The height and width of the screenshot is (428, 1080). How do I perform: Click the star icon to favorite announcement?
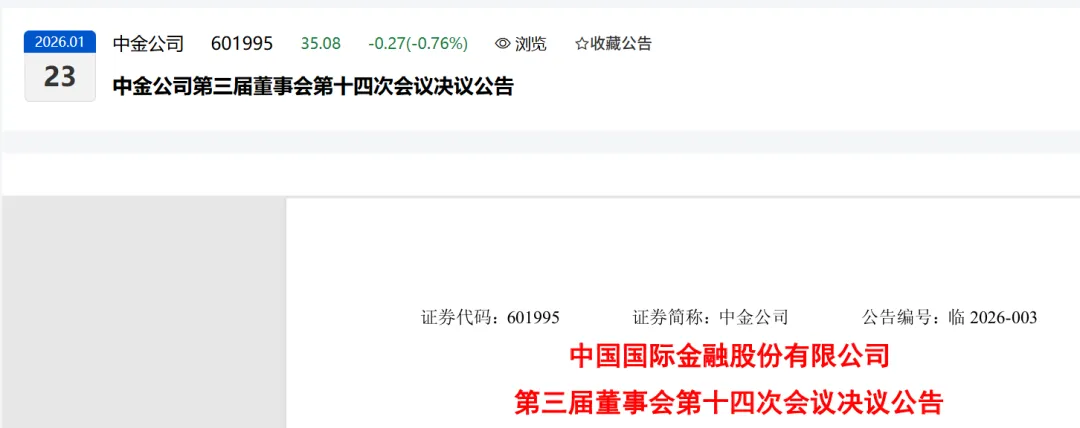[x=581, y=44]
